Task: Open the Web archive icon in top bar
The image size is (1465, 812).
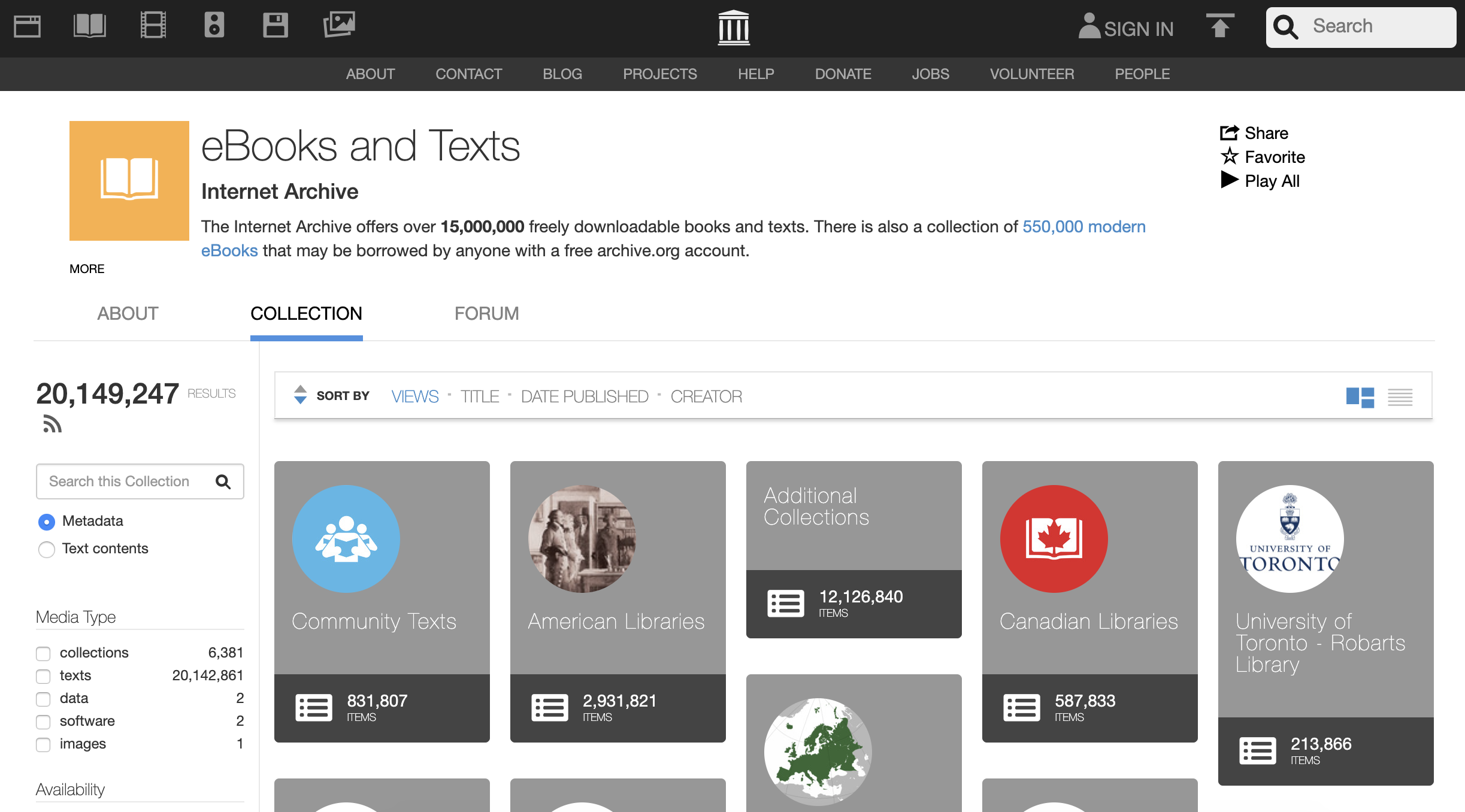Action: [x=27, y=26]
